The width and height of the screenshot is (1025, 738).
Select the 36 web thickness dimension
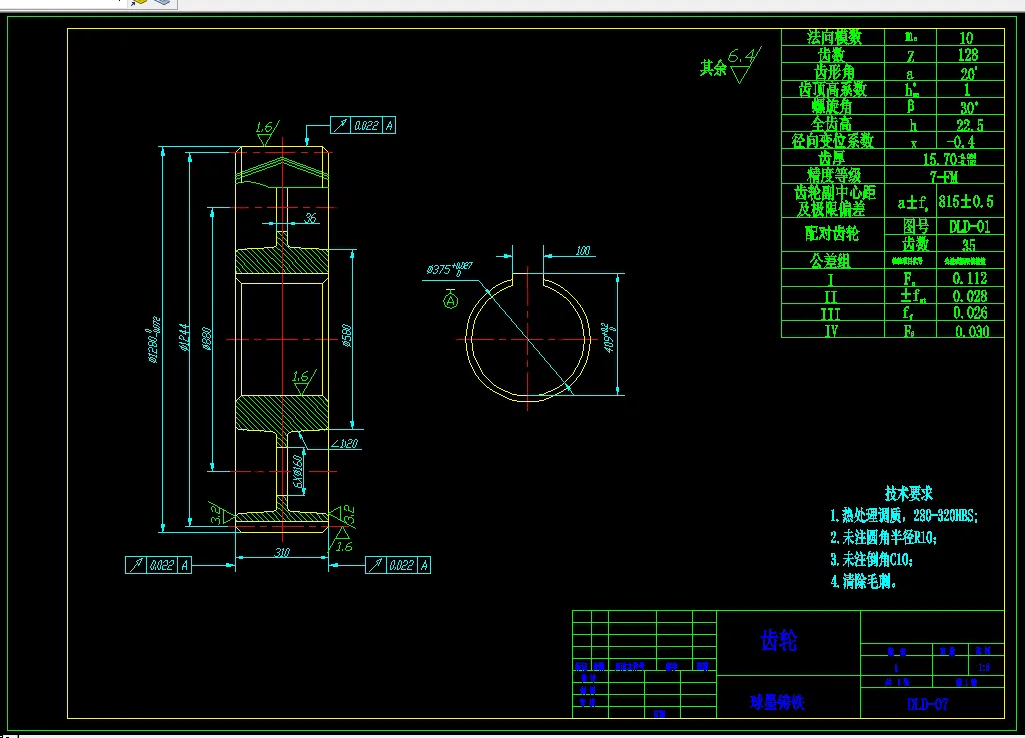311,217
